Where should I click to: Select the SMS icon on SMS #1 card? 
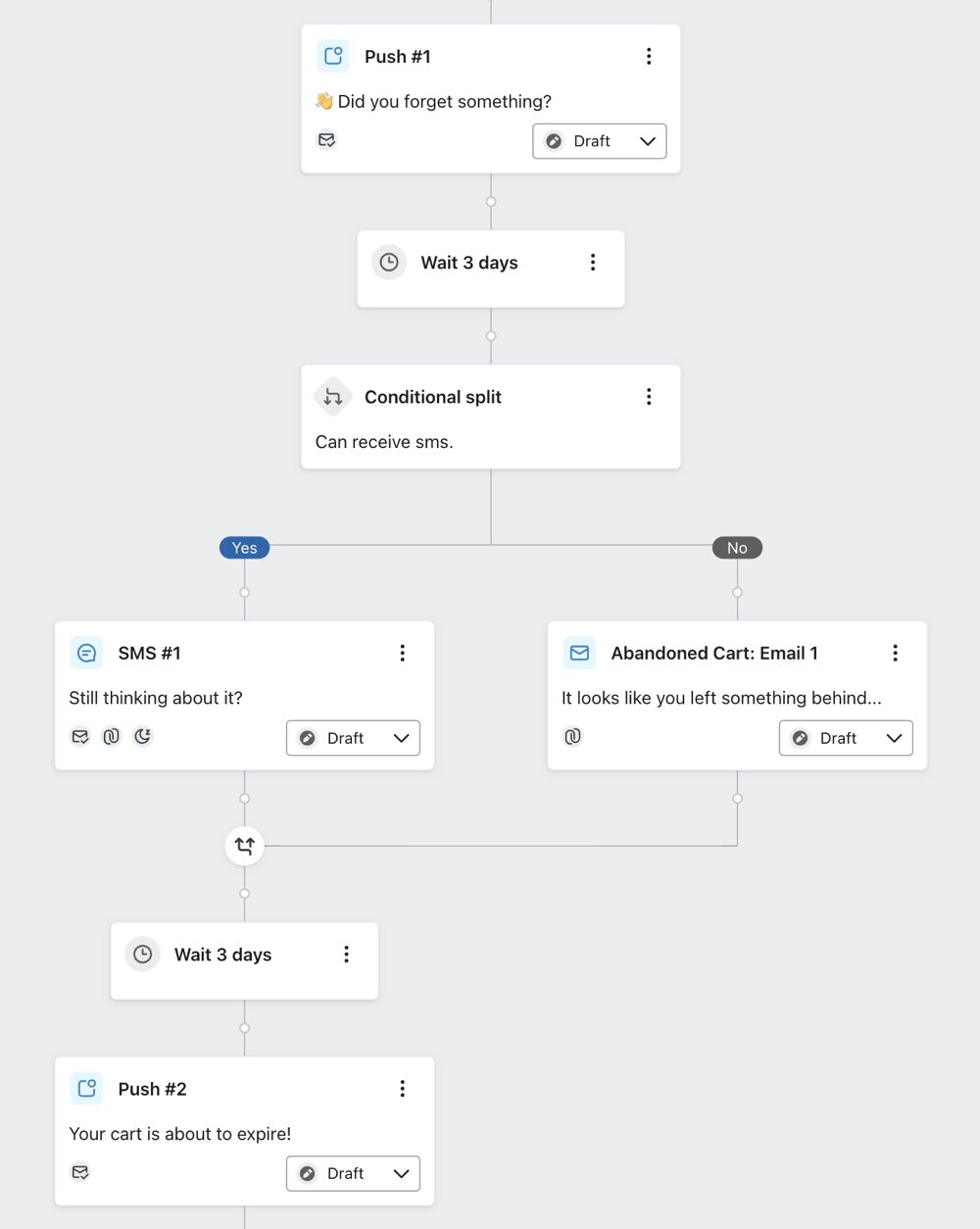pyautogui.click(x=86, y=653)
